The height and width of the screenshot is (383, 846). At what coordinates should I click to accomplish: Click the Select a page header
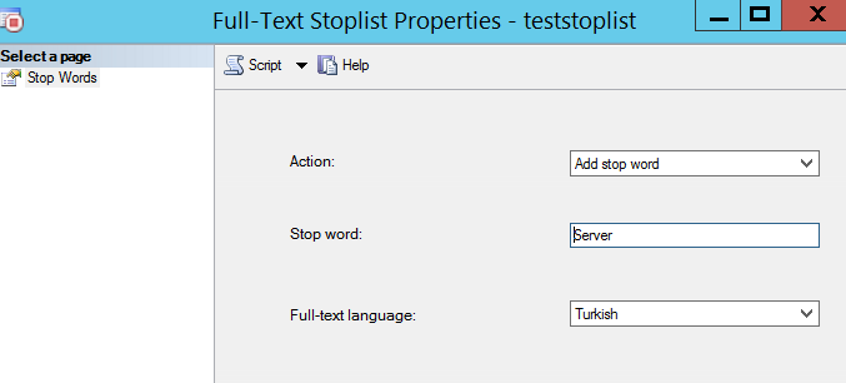point(46,56)
